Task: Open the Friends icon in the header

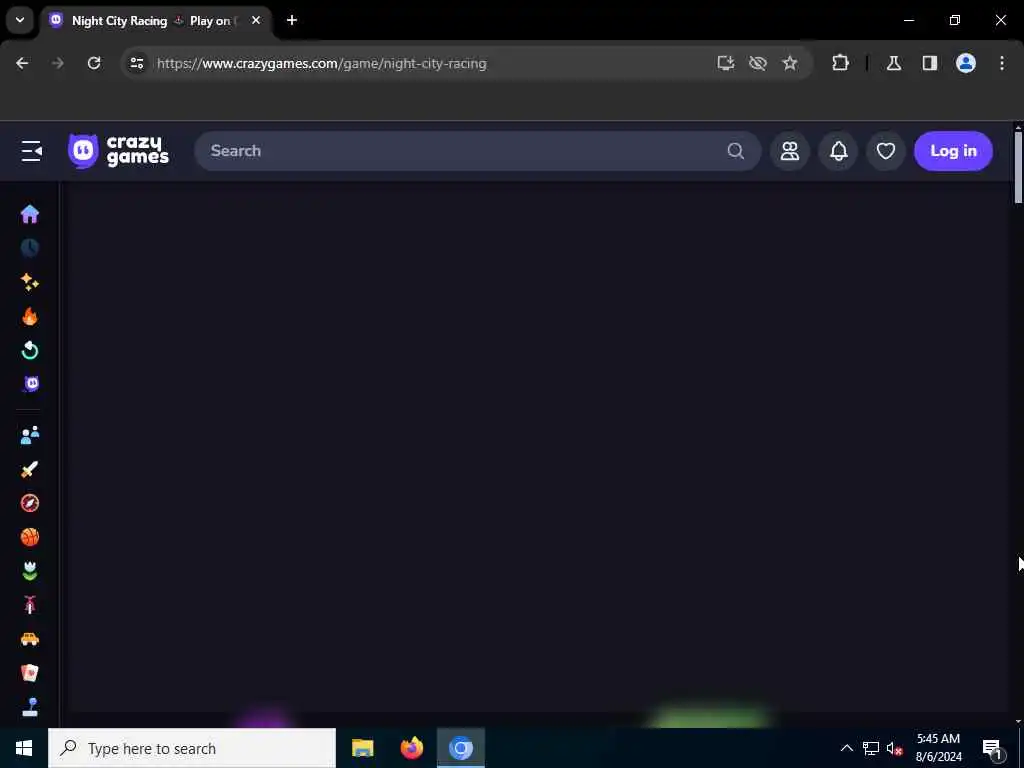Action: [790, 151]
